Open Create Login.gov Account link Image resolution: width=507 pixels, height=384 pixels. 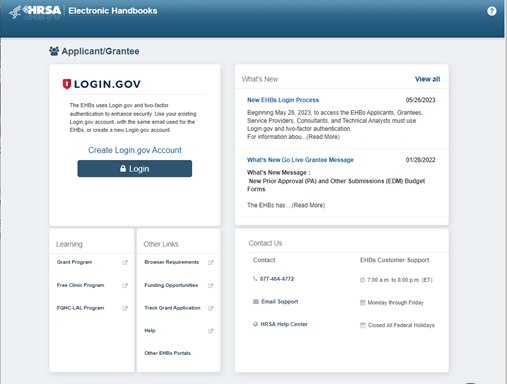tap(135, 150)
